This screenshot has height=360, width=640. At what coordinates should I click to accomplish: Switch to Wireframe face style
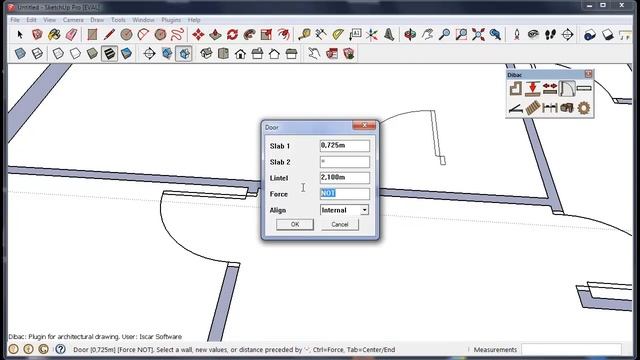[x=58, y=53]
